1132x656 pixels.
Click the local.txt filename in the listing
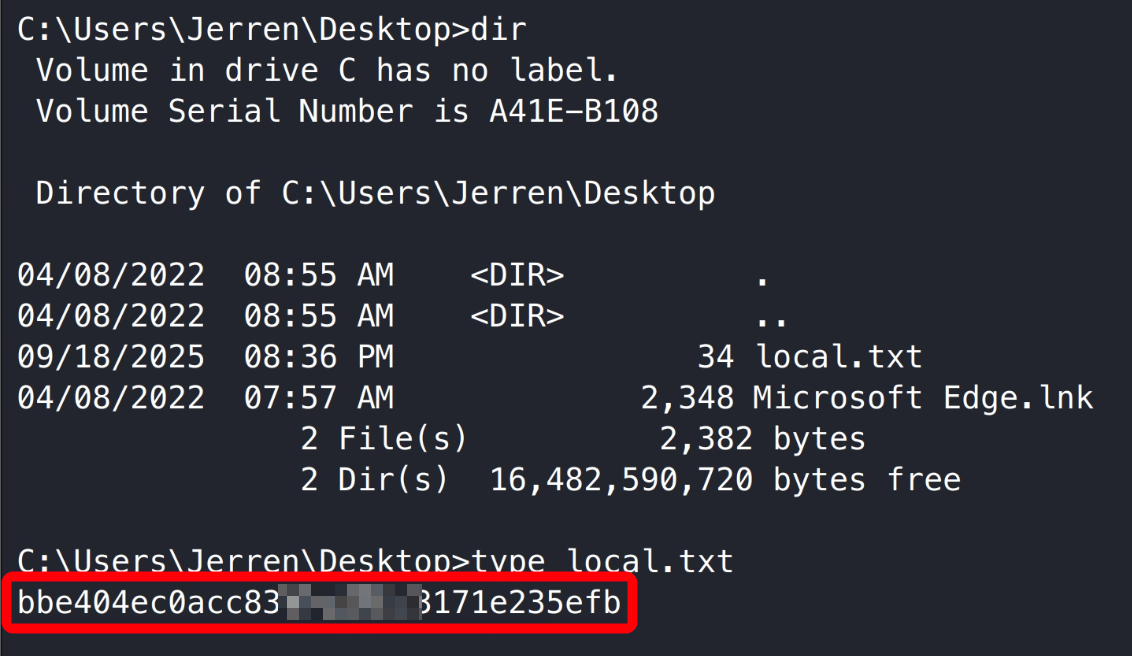click(839, 355)
